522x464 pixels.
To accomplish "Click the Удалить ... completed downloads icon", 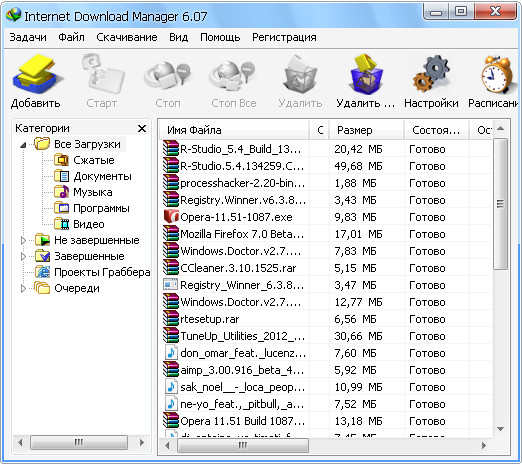I will [366, 75].
